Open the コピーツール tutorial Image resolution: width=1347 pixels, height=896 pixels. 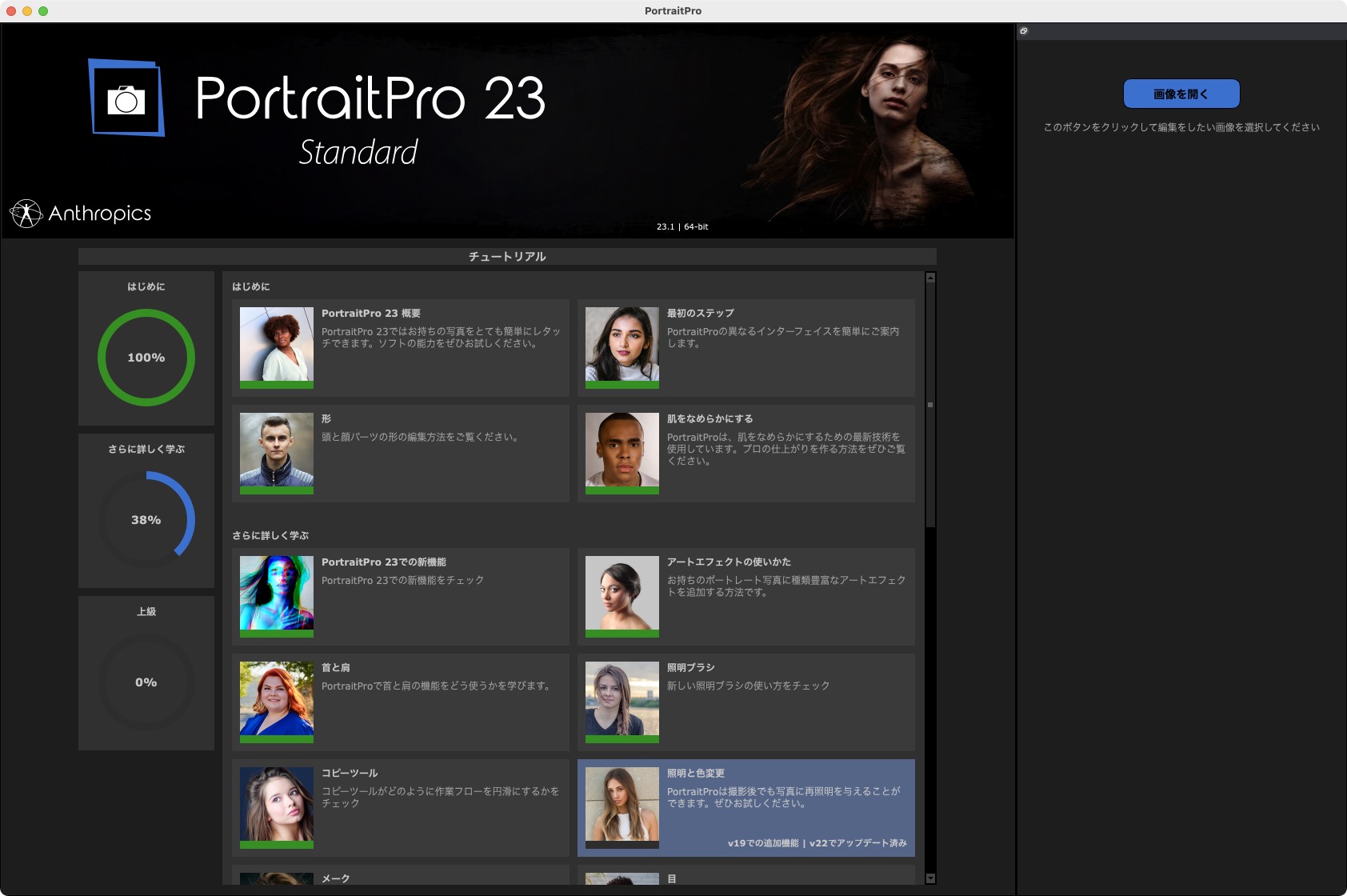coord(400,806)
